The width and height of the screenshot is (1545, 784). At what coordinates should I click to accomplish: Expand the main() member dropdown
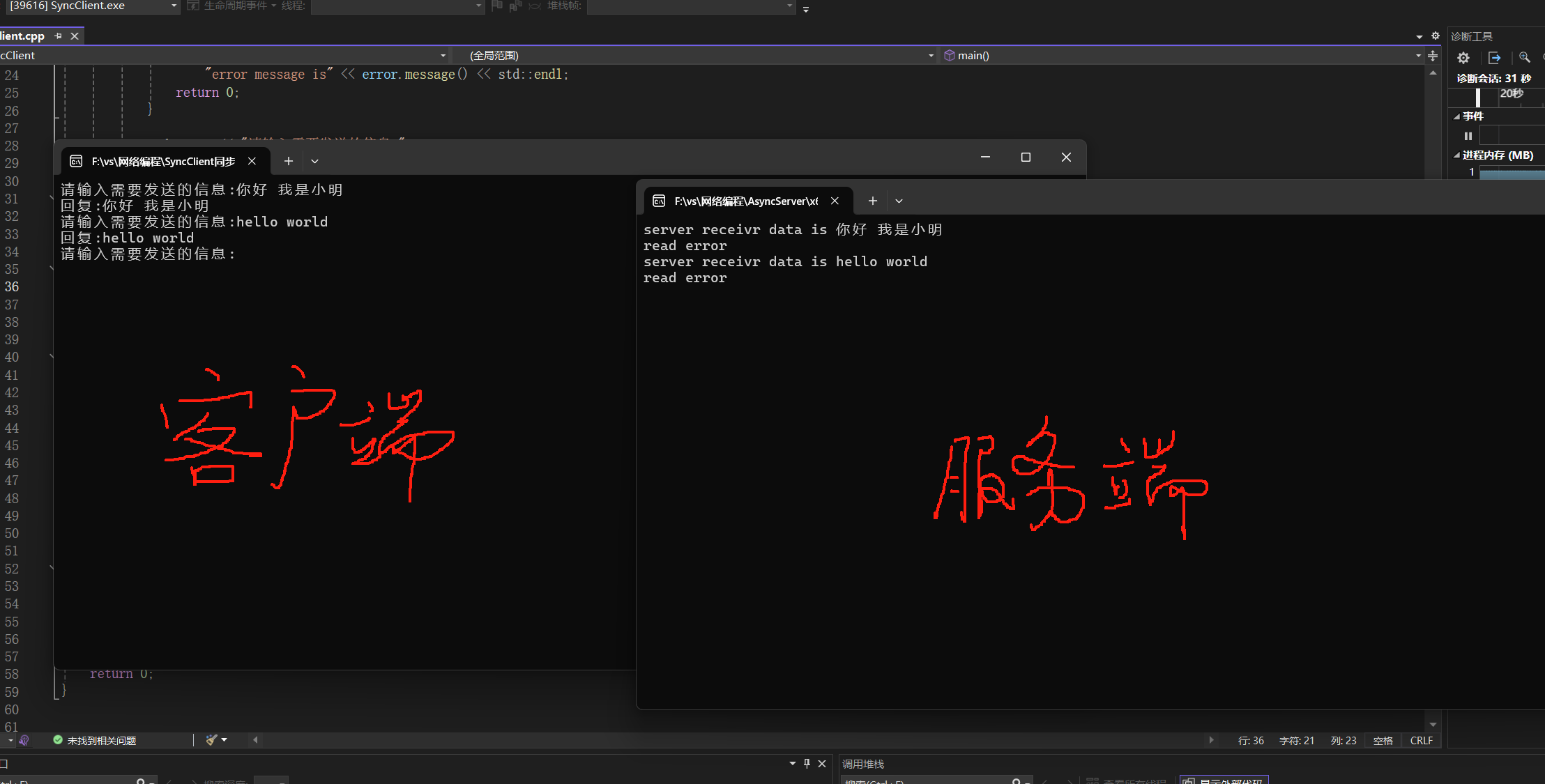tap(1417, 56)
